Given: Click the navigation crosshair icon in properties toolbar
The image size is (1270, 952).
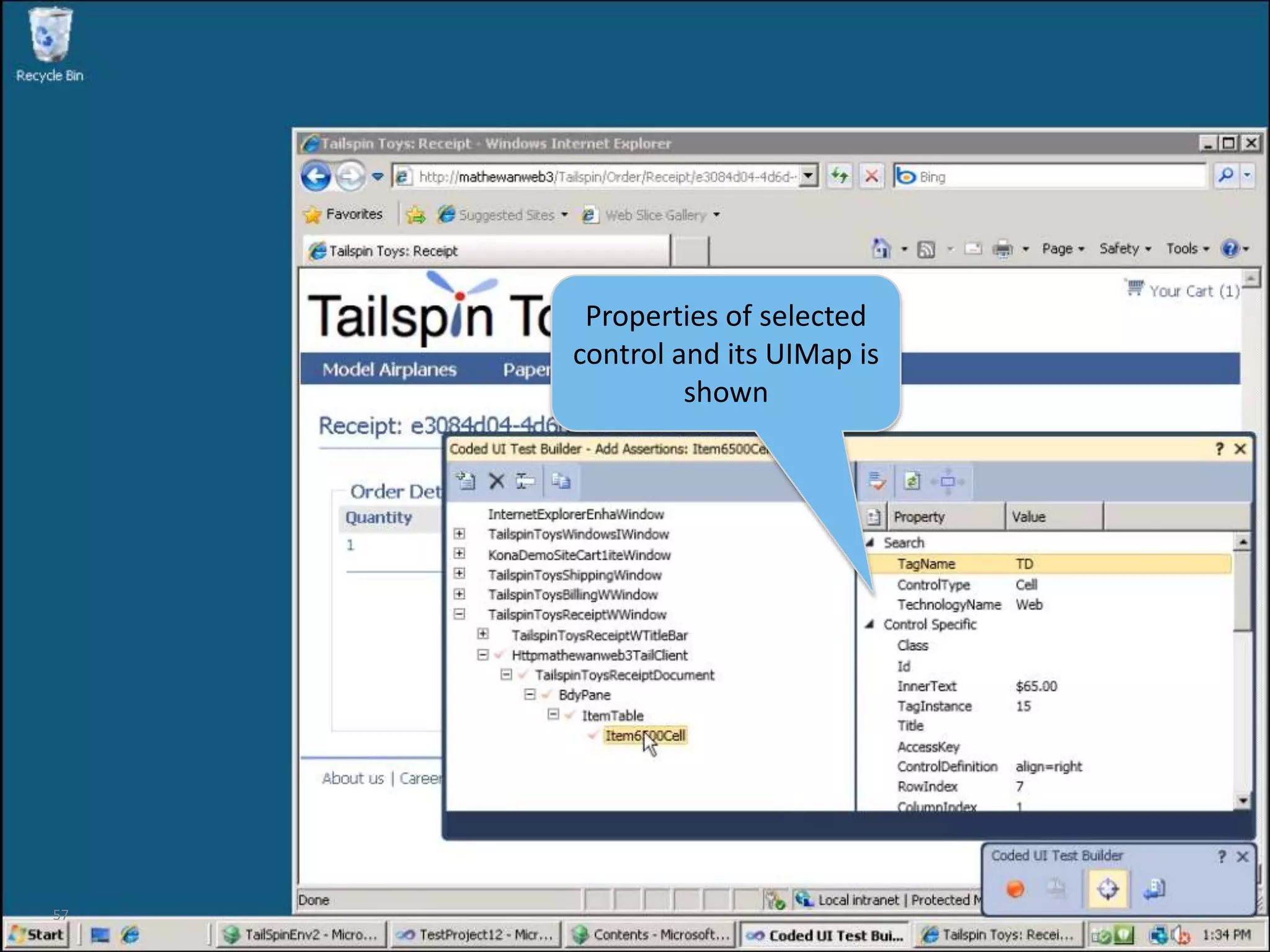Looking at the screenshot, I should click(x=948, y=481).
